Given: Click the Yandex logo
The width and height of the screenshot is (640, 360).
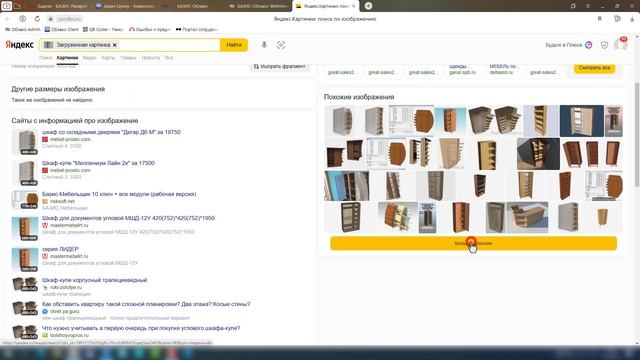Looking at the screenshot, I should (x=19, y=45).
